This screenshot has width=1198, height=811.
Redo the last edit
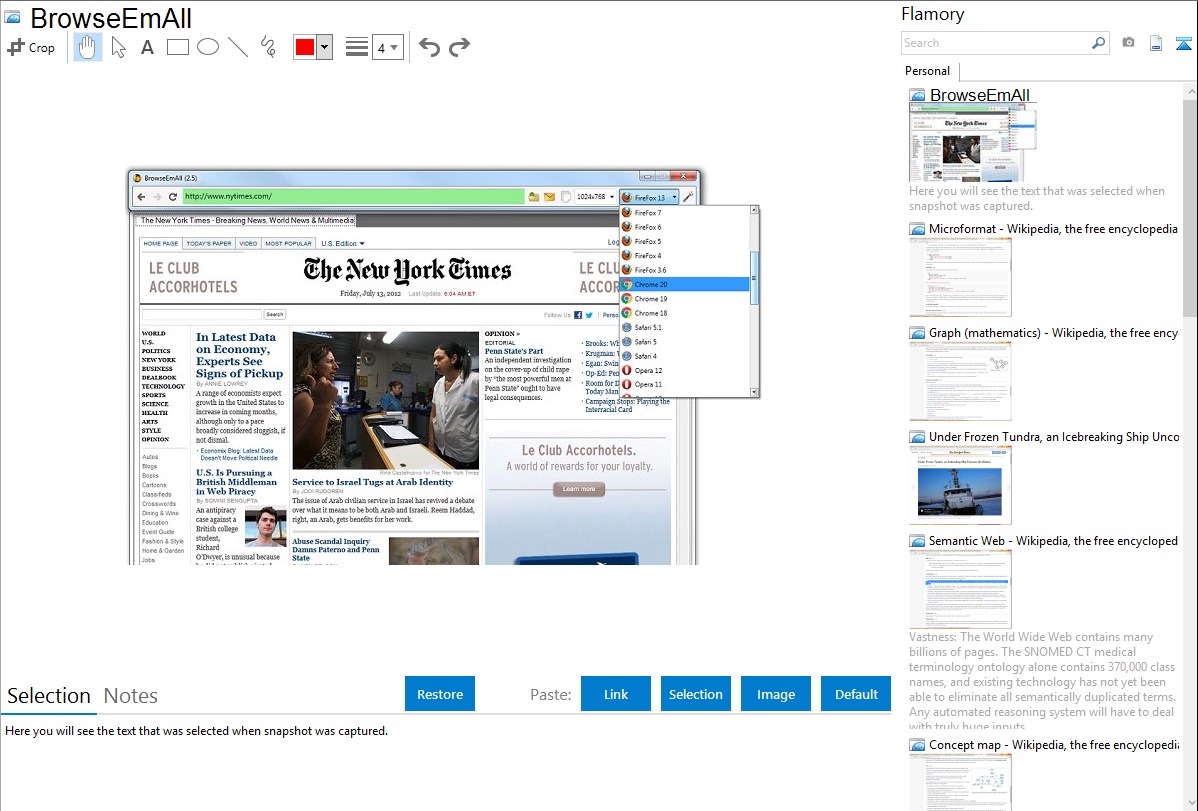click(459, 47)
